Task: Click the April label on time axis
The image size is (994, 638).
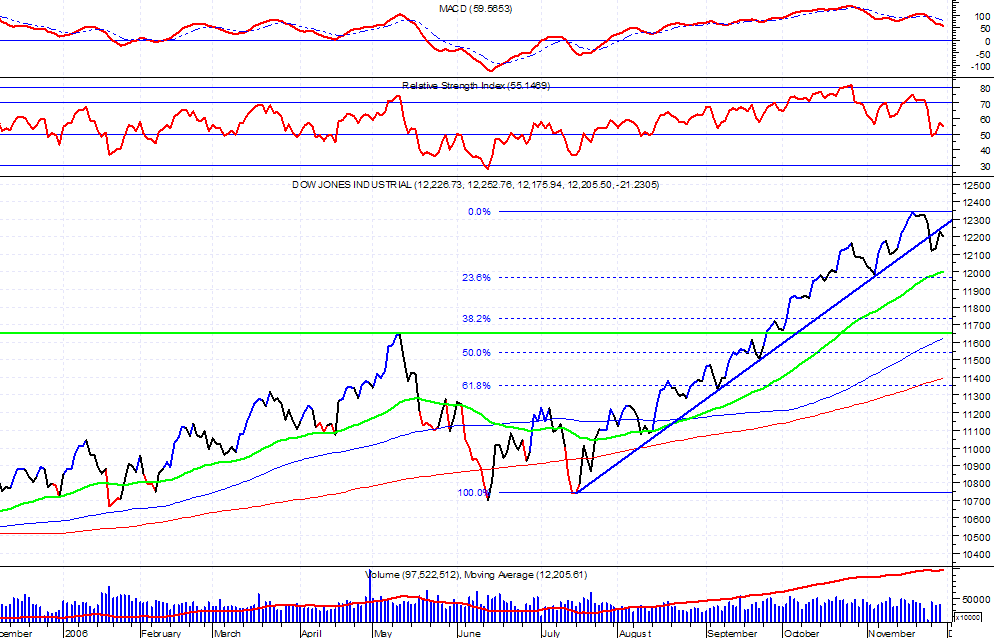Action: pos(311,633)
